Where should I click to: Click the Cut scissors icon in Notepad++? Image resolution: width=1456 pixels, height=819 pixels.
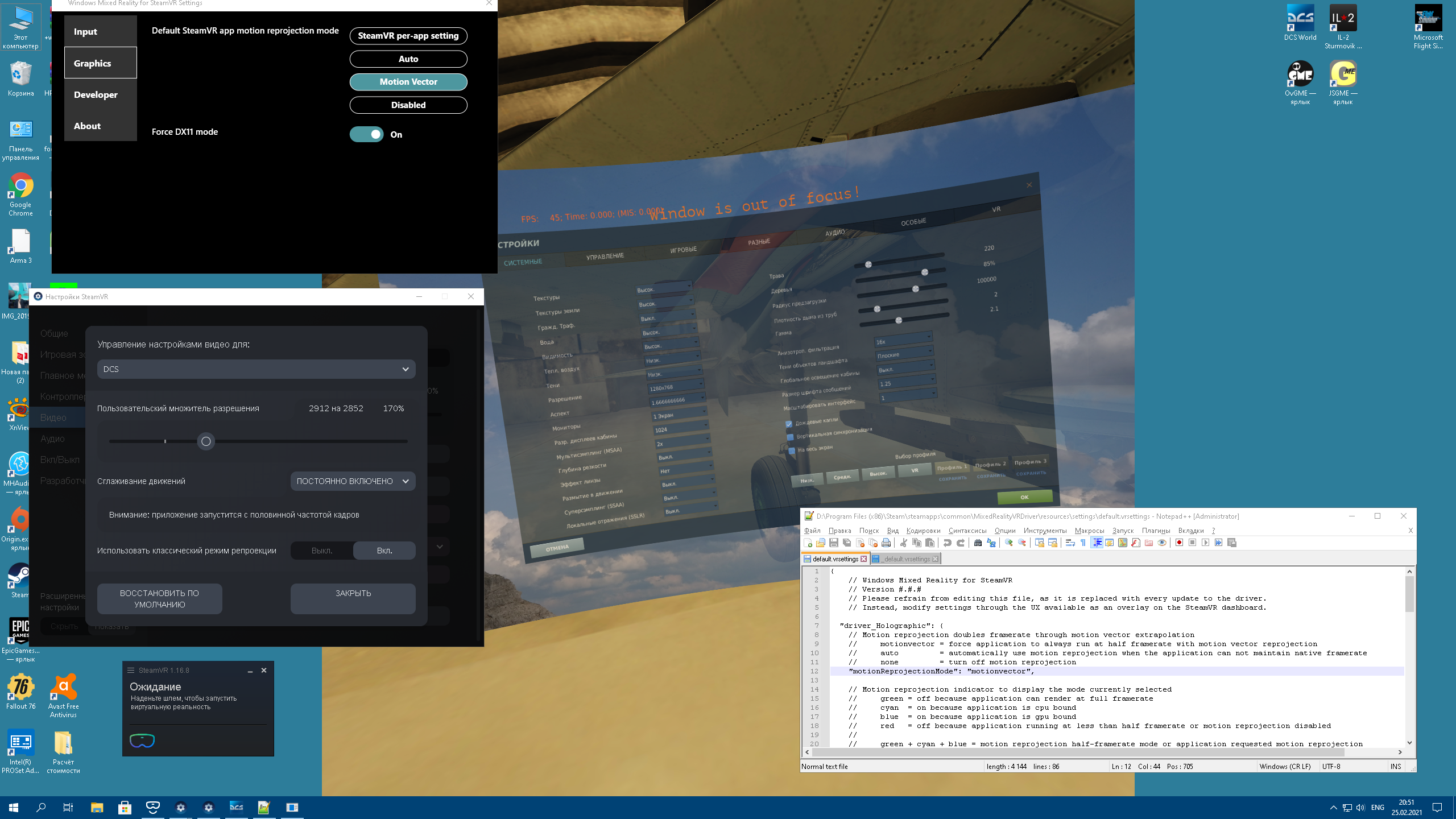click(904, 543)
